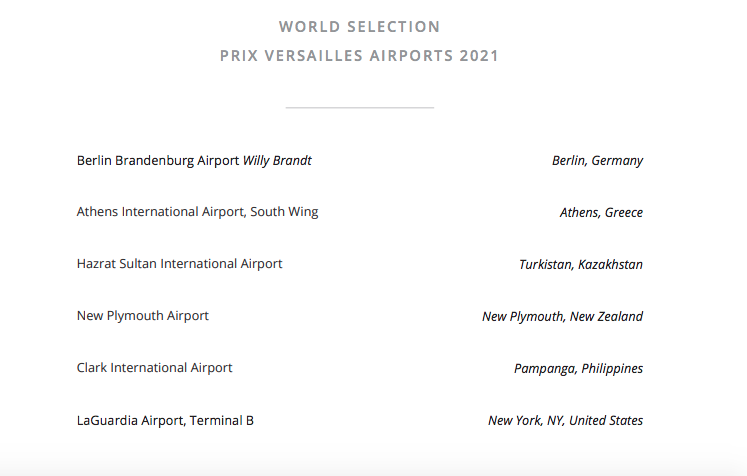
Task: Click the 2021 year in the subtitle
Action: point(479,56)
